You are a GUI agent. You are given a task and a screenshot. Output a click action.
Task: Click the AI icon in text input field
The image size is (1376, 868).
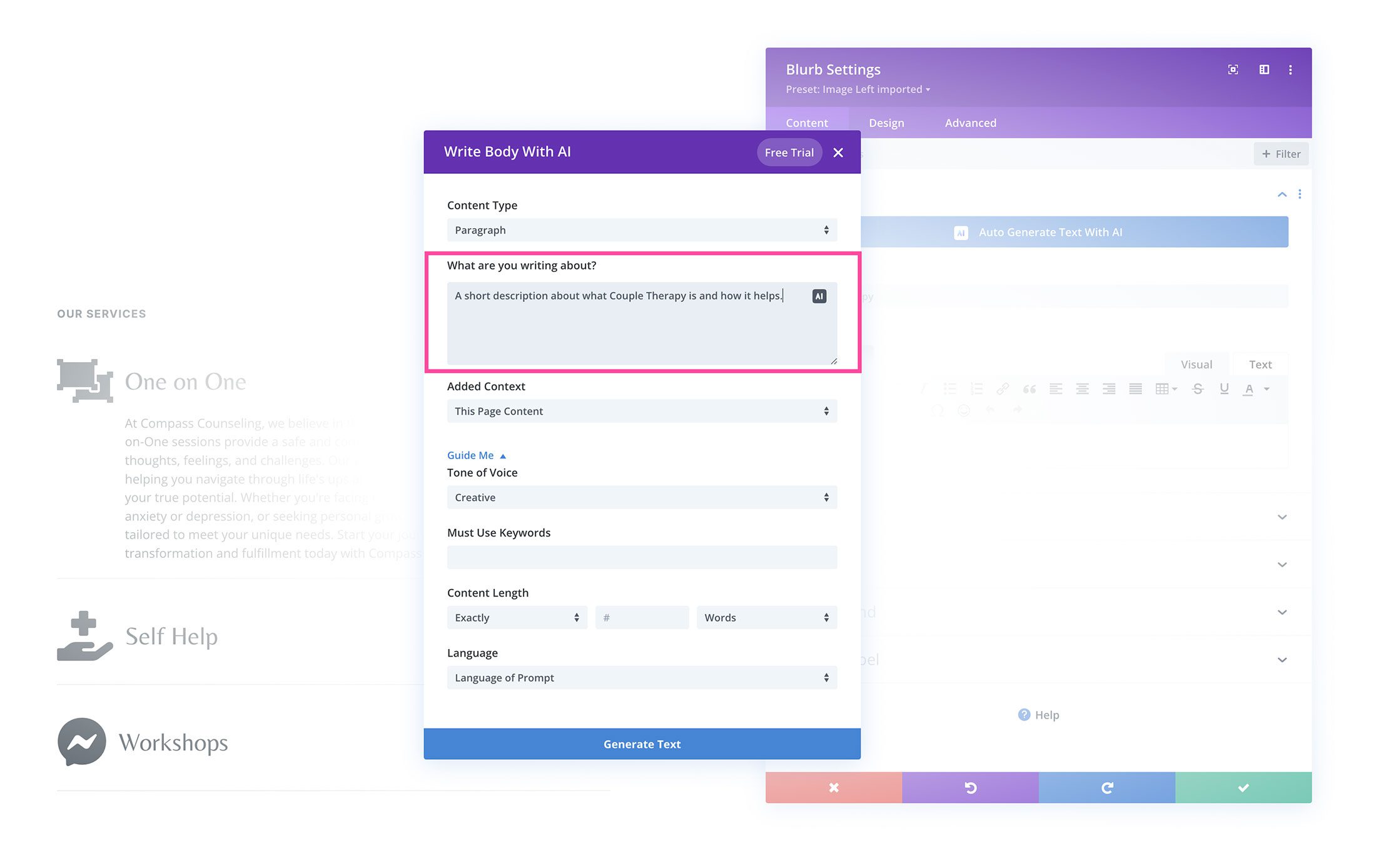pyautogui.click(x=819, y=296)
